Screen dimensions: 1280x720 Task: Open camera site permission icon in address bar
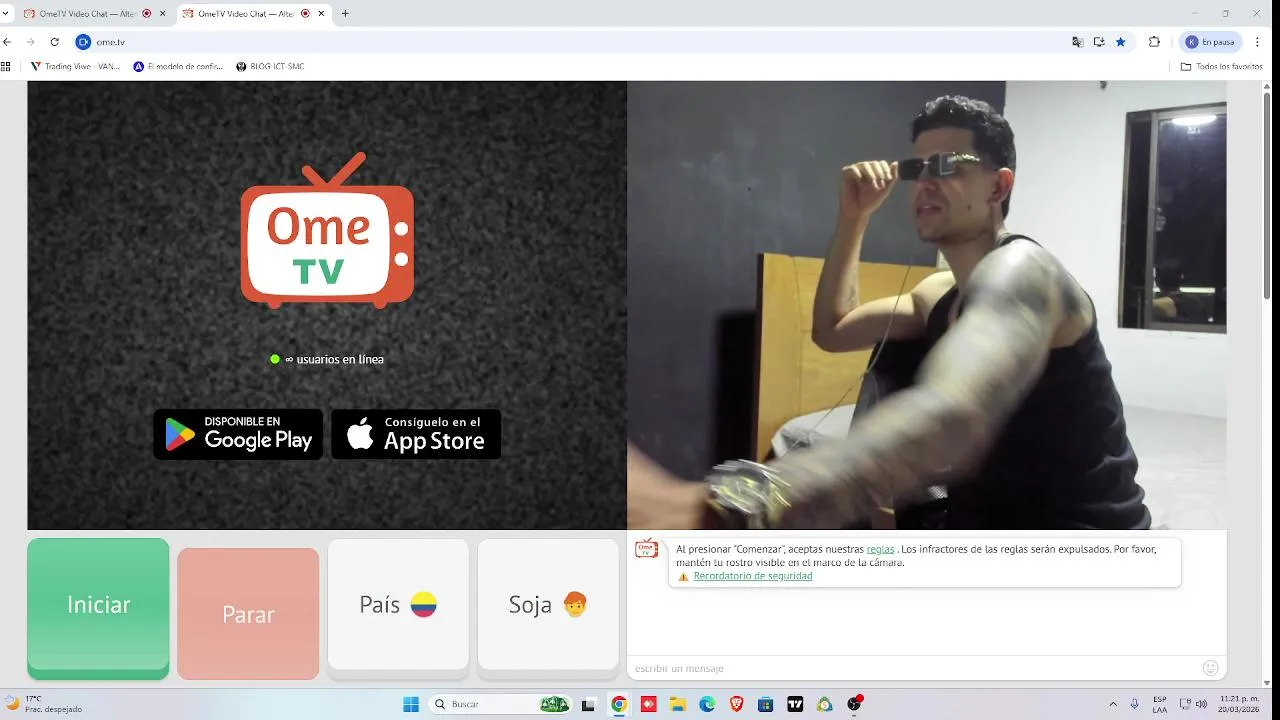(83, 42)
